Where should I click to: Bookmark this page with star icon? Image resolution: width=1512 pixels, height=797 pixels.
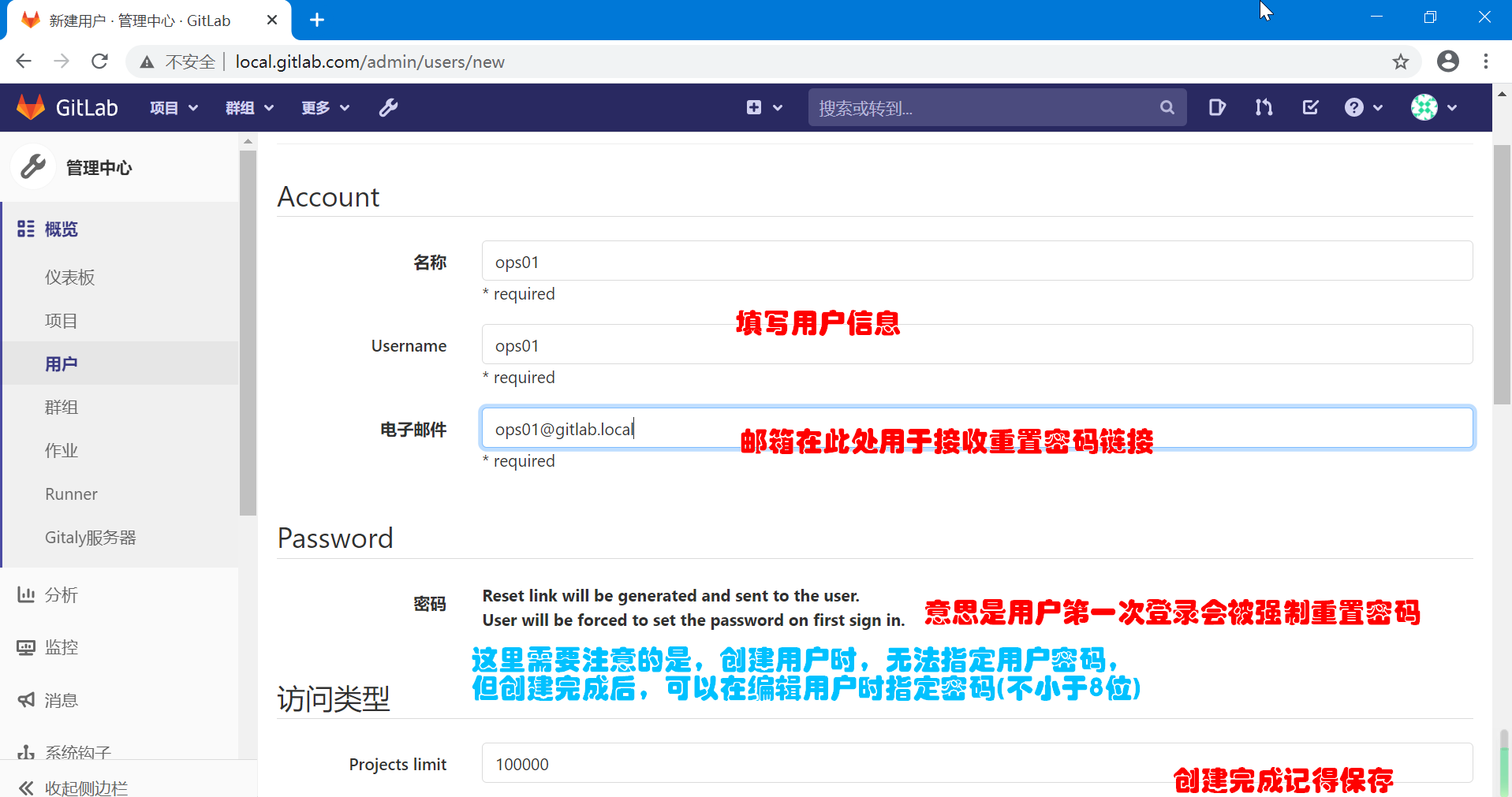pos(1400,61)
